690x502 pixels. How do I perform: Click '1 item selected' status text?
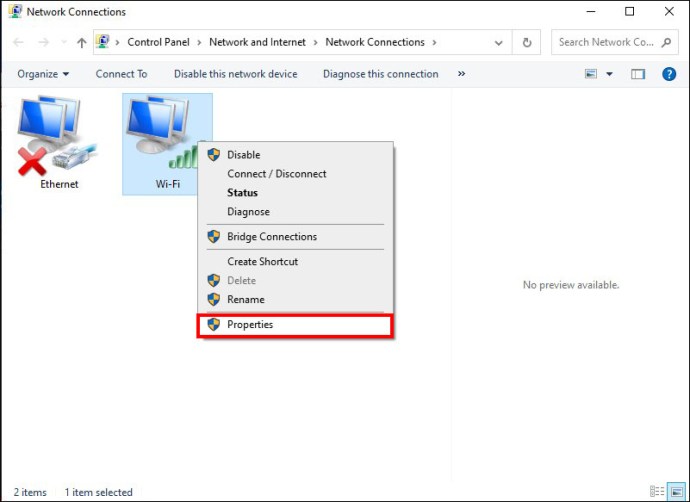[x=98, y=492]
